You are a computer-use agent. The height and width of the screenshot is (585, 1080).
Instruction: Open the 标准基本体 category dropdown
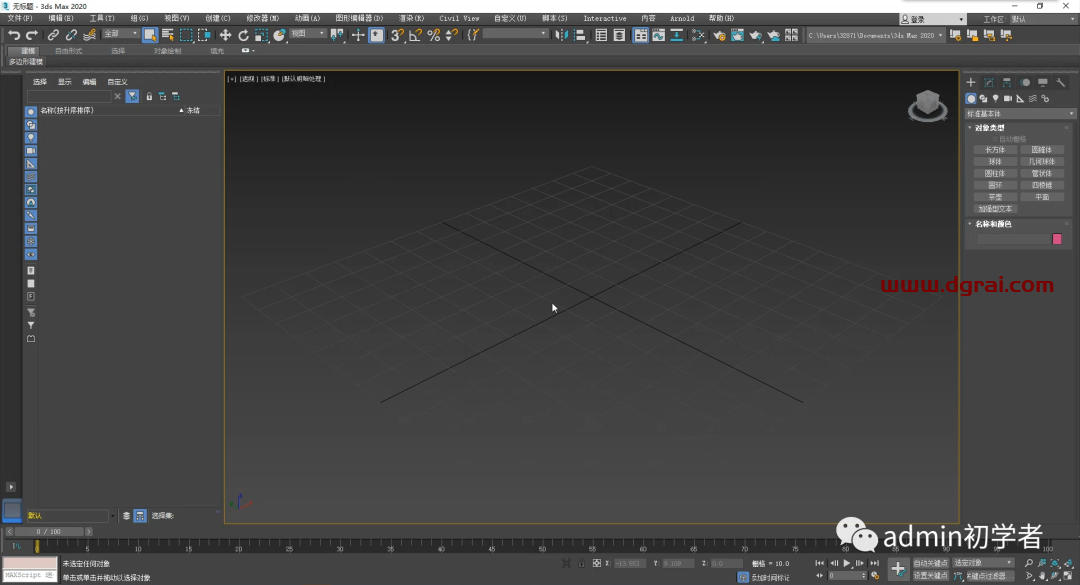click(x=1020, y=114)
